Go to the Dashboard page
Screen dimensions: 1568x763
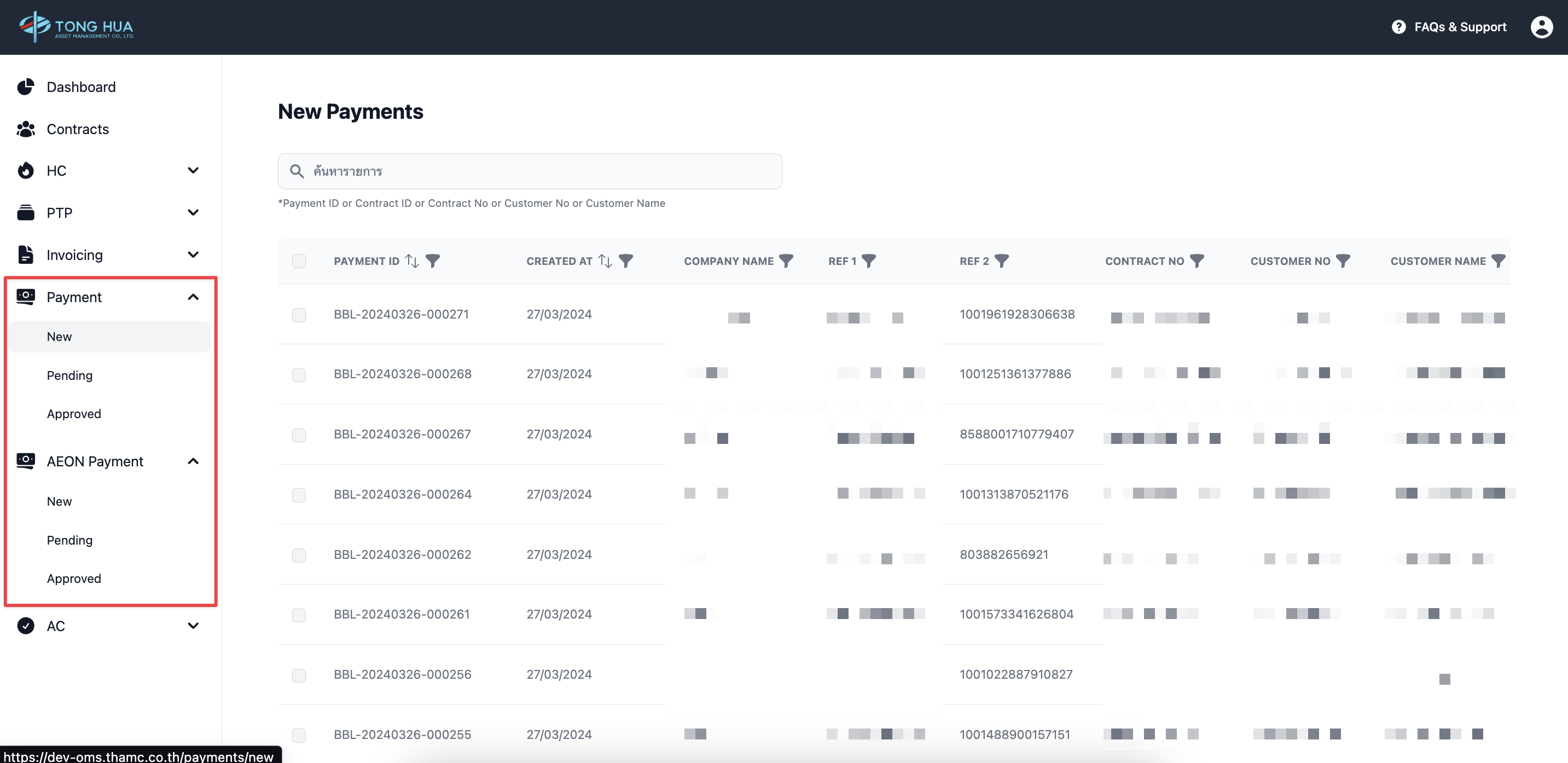pos(81,87)
